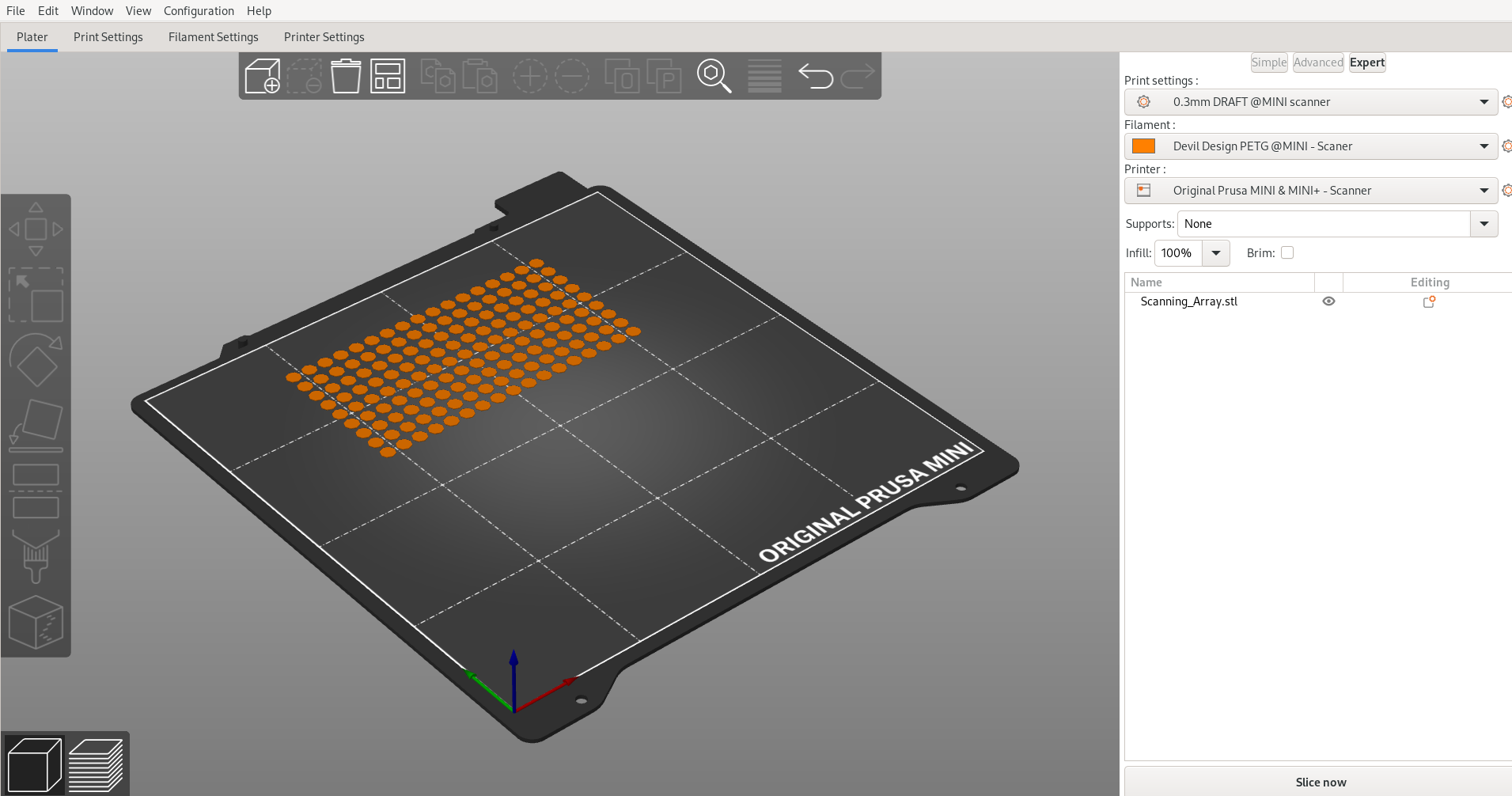Open the Configuration menu
1512x796 pixels.
click(198, 10)
